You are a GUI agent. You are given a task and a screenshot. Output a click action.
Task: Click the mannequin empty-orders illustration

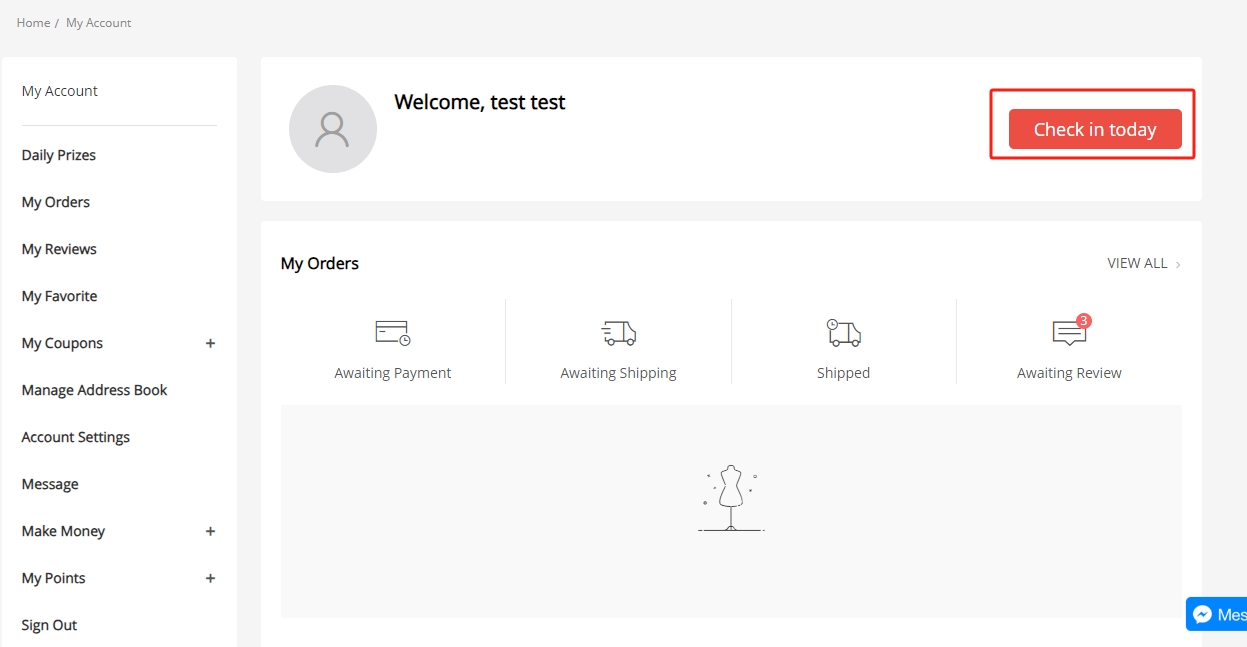[731, 497]
